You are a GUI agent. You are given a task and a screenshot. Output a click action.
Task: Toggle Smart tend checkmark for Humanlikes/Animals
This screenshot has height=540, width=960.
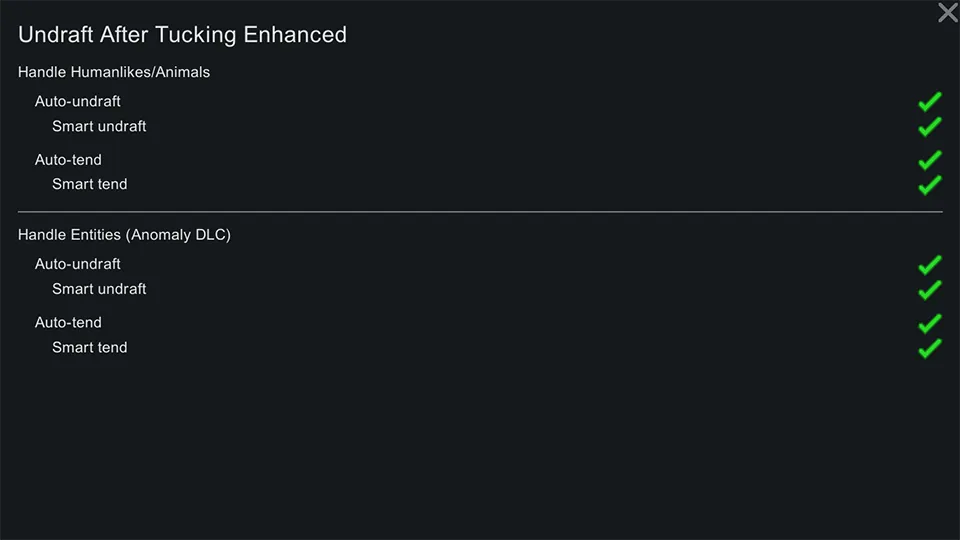pyautogui.click(x=930, y=185)
